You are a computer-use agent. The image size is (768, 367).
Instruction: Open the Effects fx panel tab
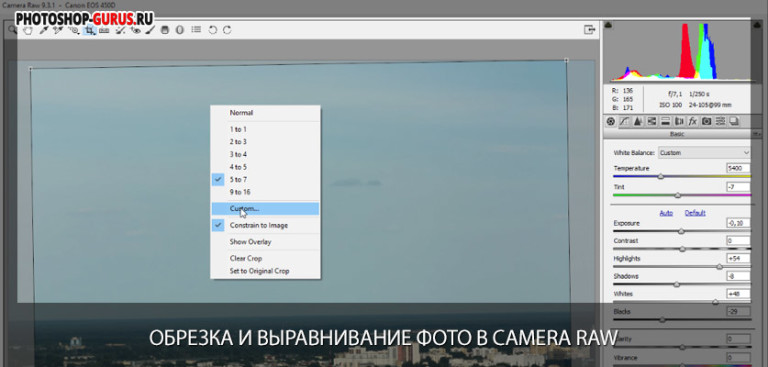(x=693, y=121)
